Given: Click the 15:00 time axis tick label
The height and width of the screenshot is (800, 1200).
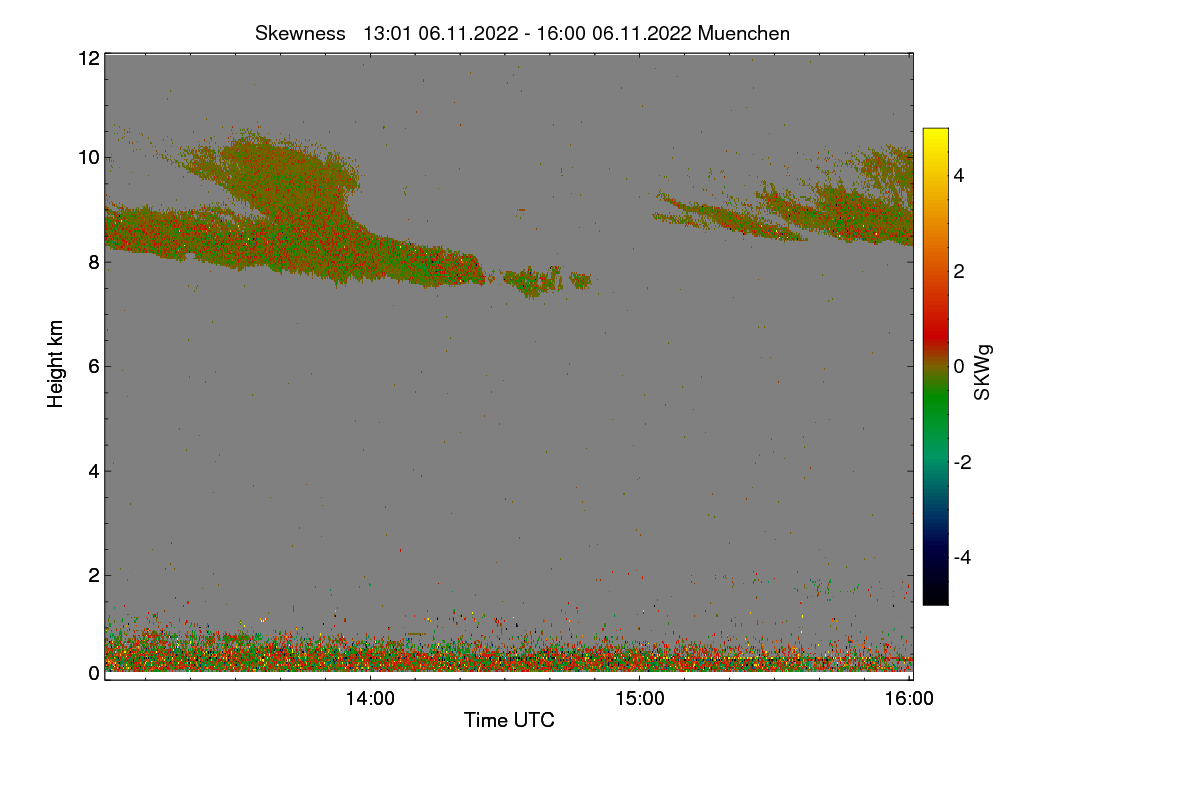Looking at the screenshot, I should (640, 699).
